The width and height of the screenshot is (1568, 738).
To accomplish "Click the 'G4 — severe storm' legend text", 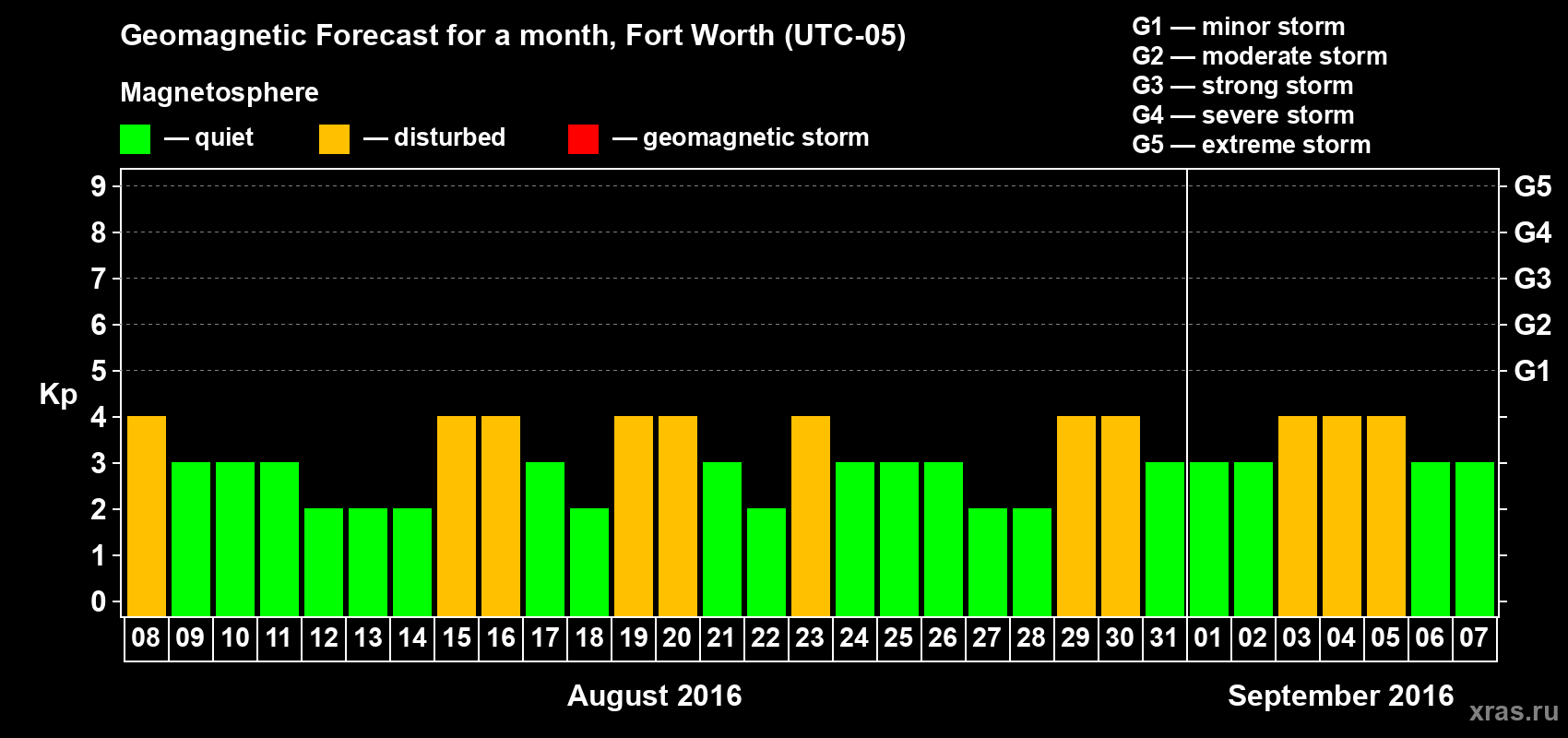I will tap(1243, 115).
